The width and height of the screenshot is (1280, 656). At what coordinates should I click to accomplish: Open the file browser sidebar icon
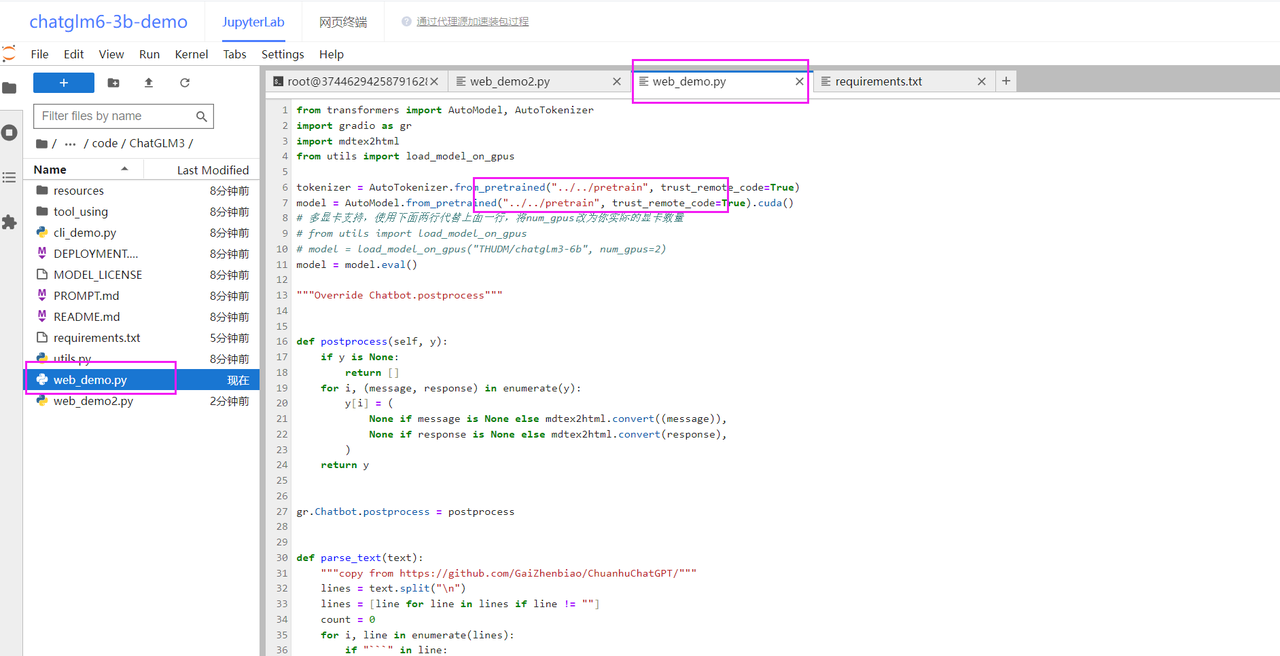(x=9, y=88)
